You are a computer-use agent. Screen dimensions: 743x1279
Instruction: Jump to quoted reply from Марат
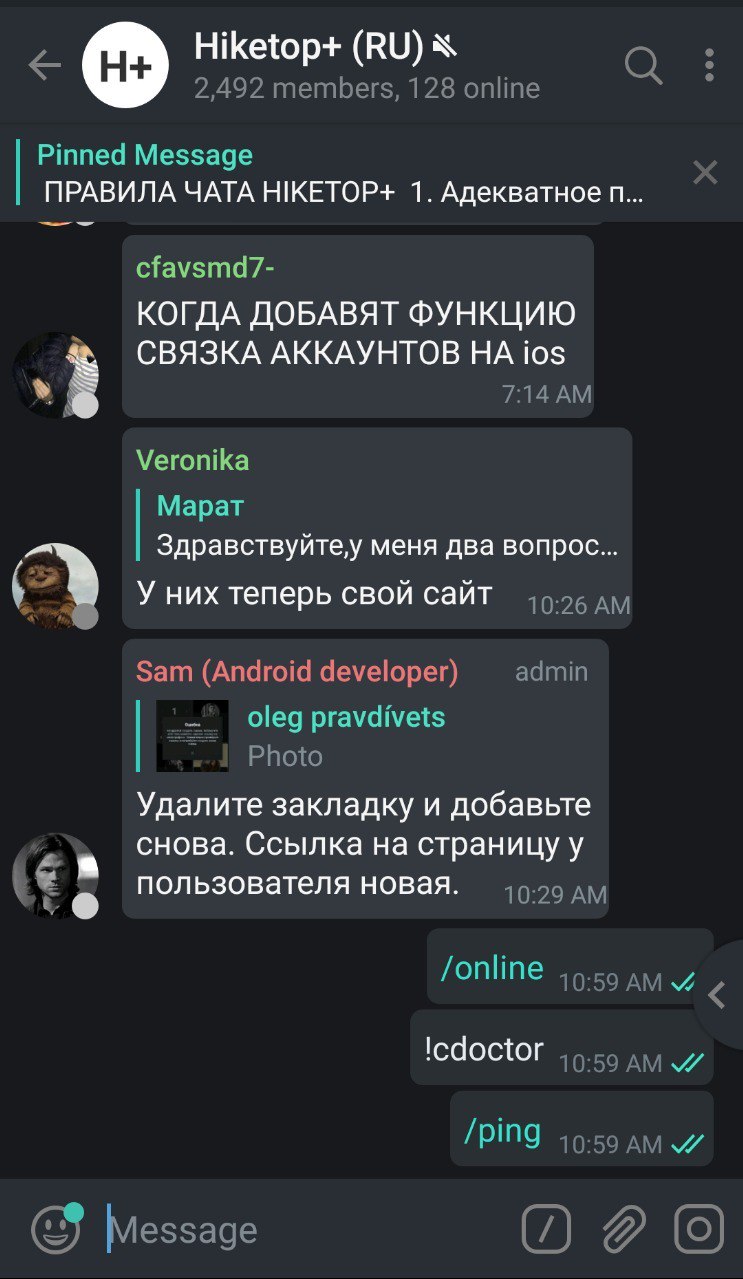click(385, 526)
